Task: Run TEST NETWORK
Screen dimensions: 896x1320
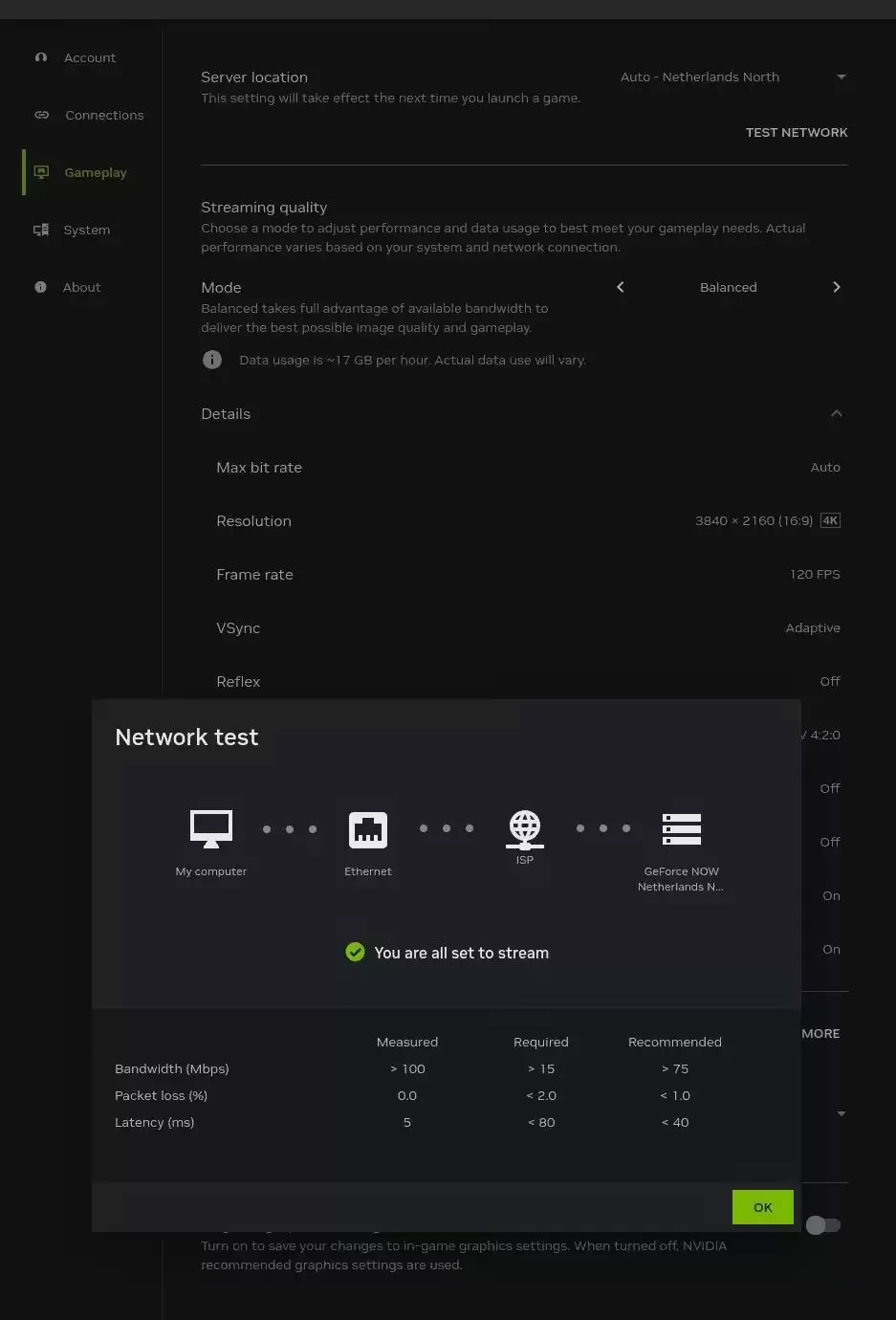Action: (797, 132)
